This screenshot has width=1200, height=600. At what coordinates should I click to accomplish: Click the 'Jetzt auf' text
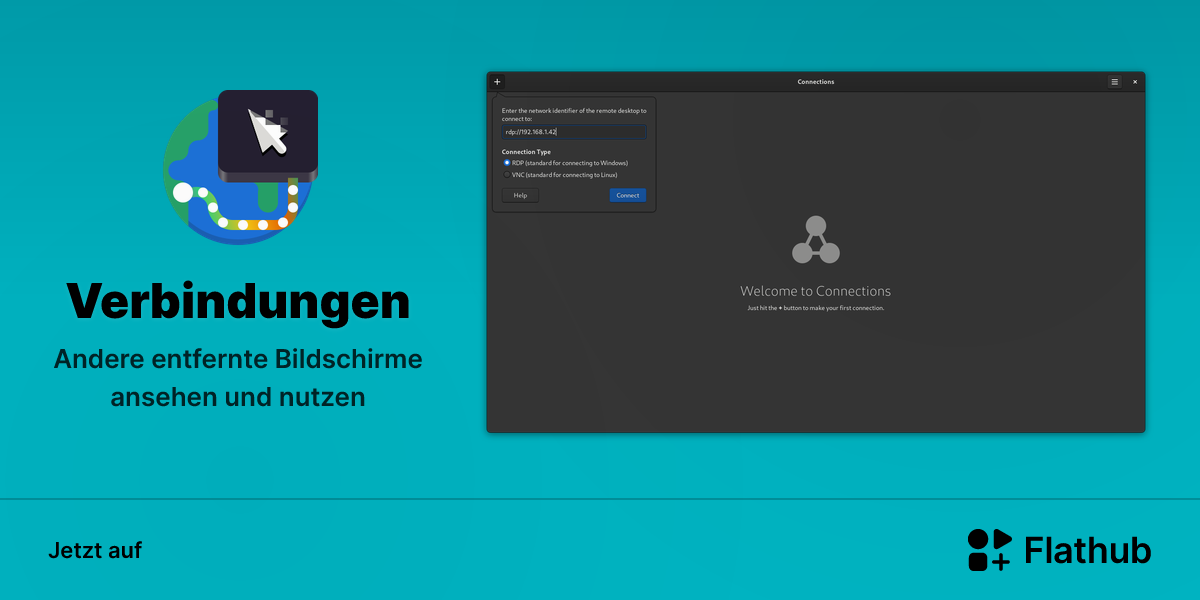coord(95,550)
